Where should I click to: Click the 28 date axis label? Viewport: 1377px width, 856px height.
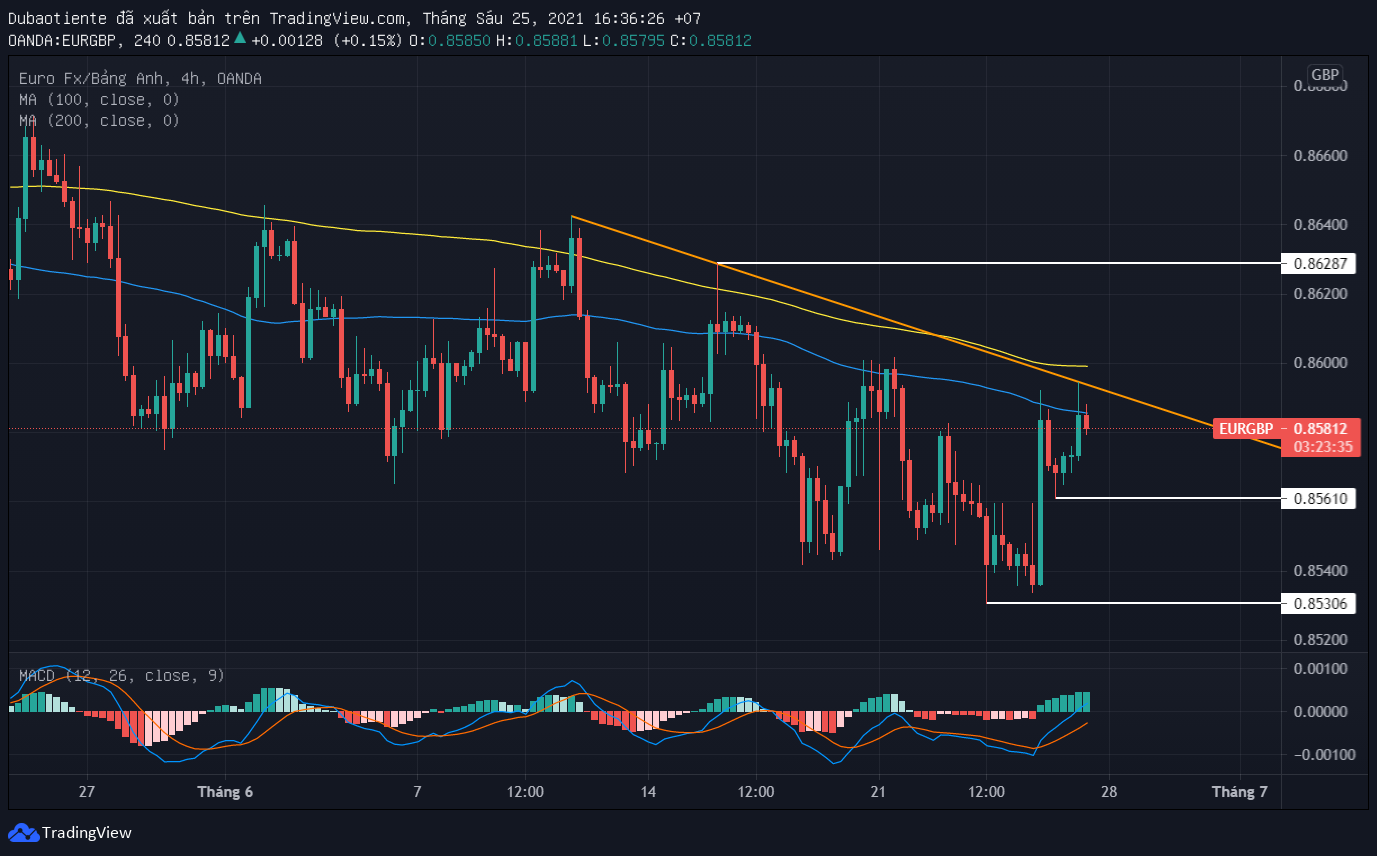[x=1108, y=791]
